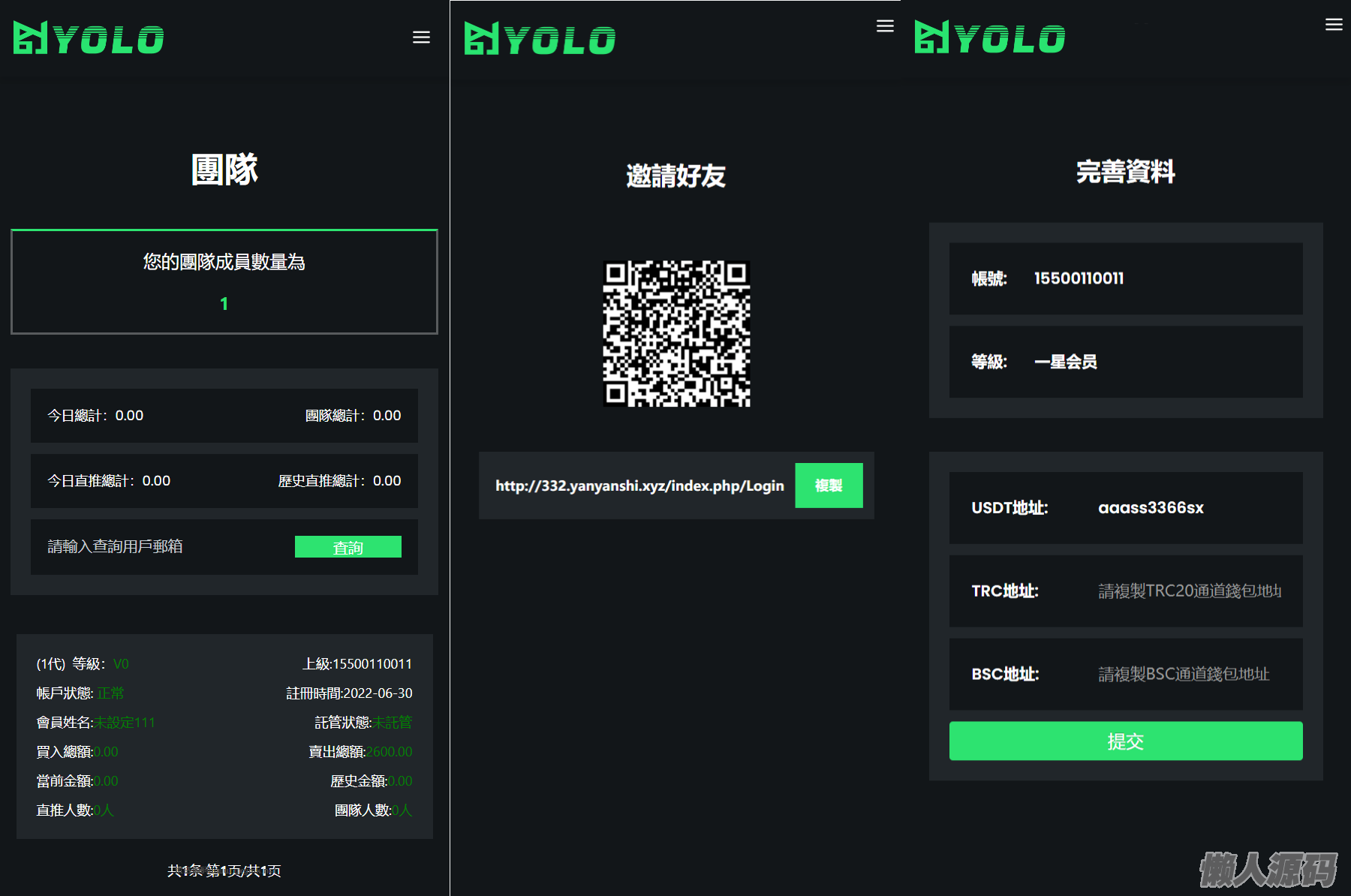
Task: Click the 等級: label in 完善資料
Action: click(x=989, y=362)
